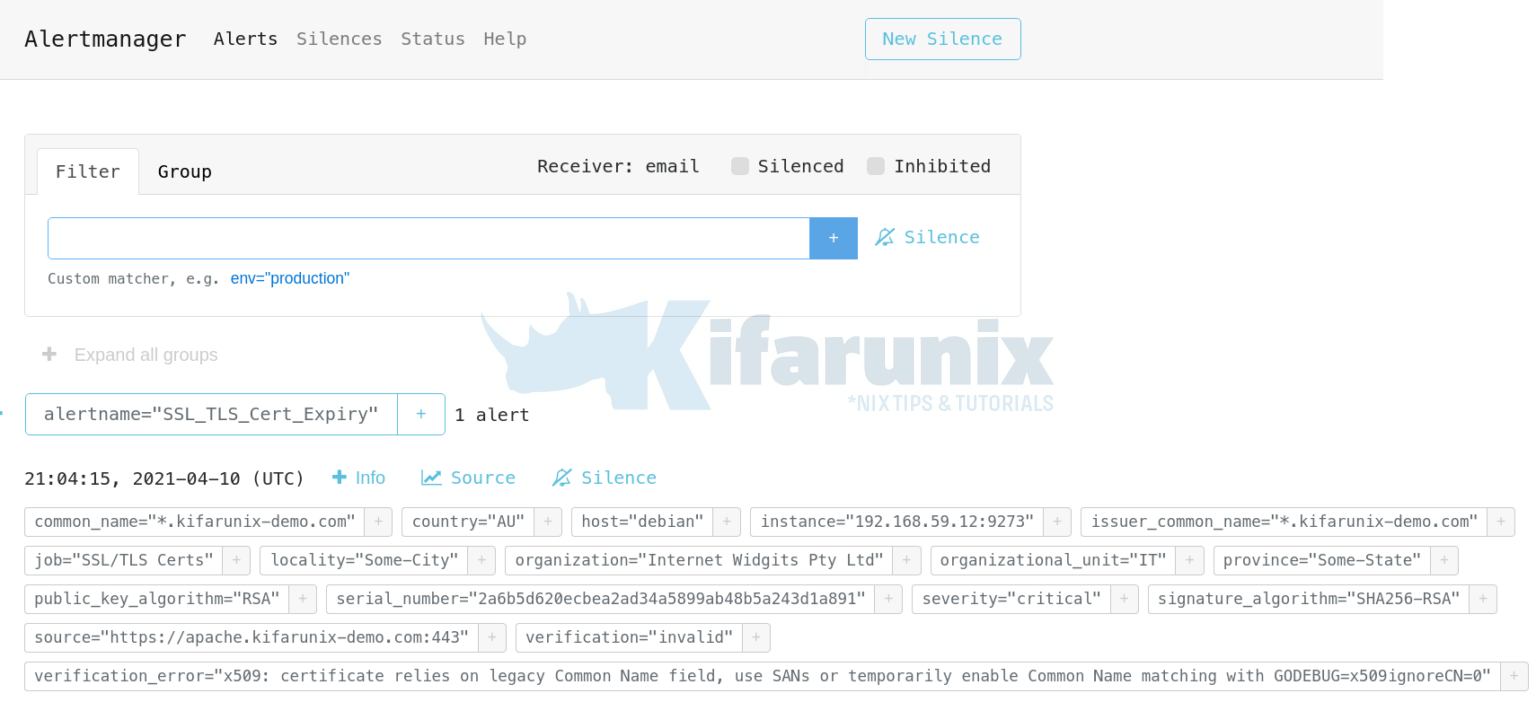Switch to the Group tab
Viewport: 1536px width, 702px height.
coord(184,171)
